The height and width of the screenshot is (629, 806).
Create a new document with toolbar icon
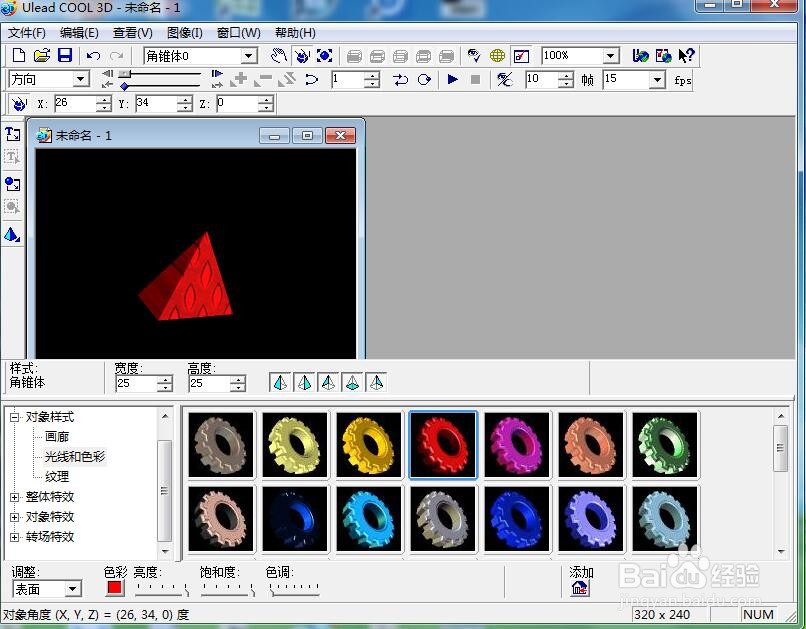(19, 56)
